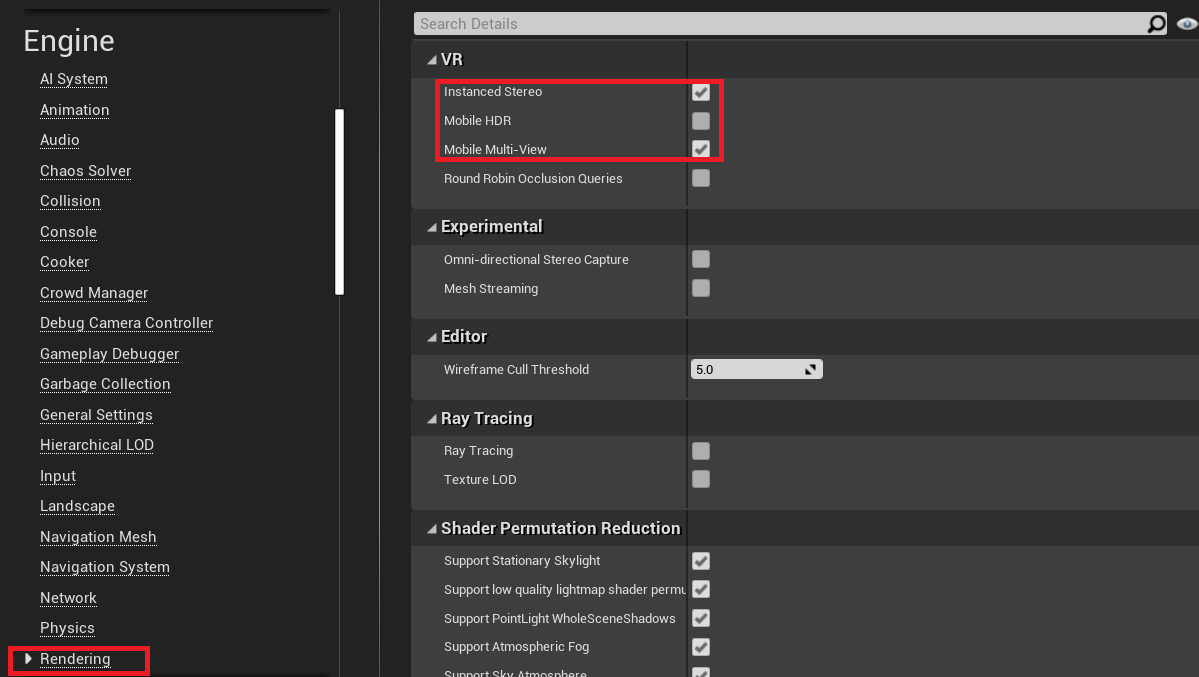Toggle the Mobile Multi-View checkbox

(700, 149)
